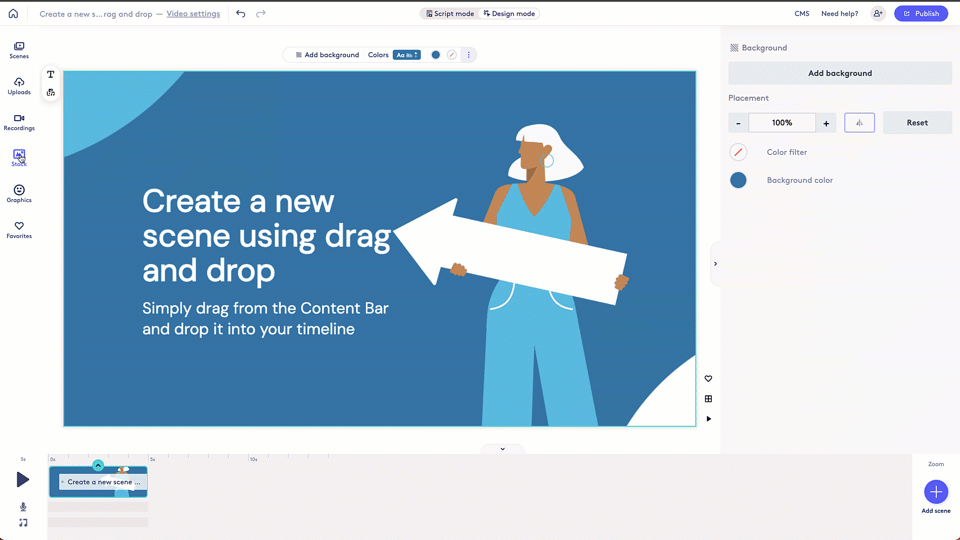The image size is (960, 540).
Task: Click the music track icon
Action: [x=23, y=523]
